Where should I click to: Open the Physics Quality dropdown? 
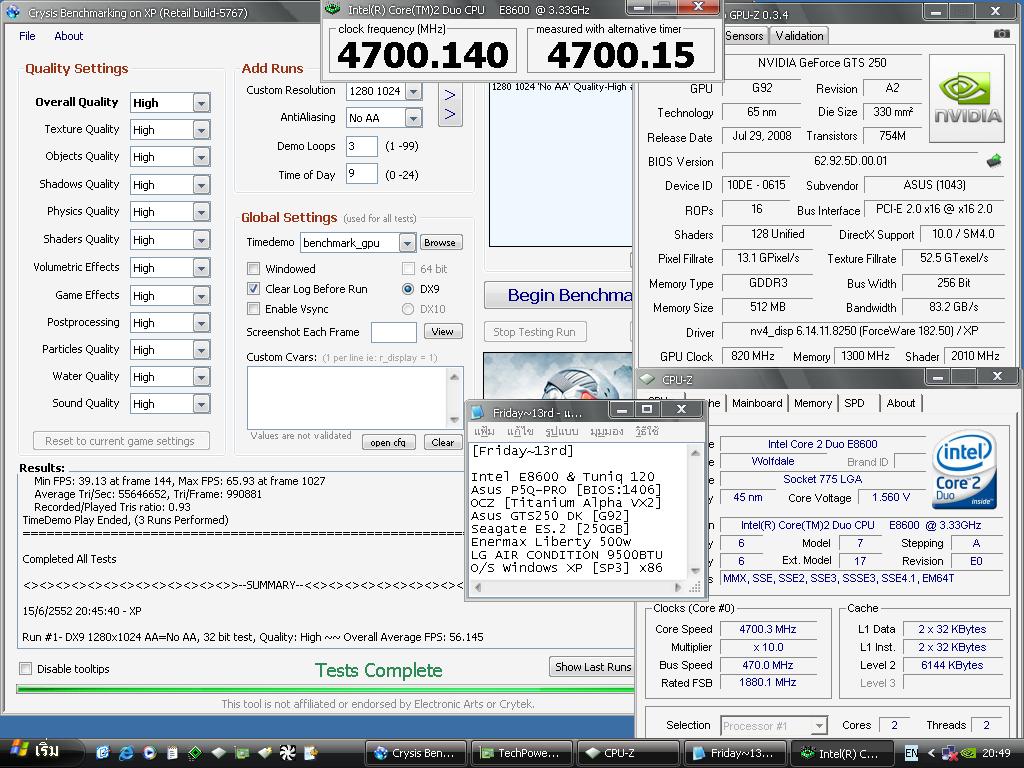201,212
